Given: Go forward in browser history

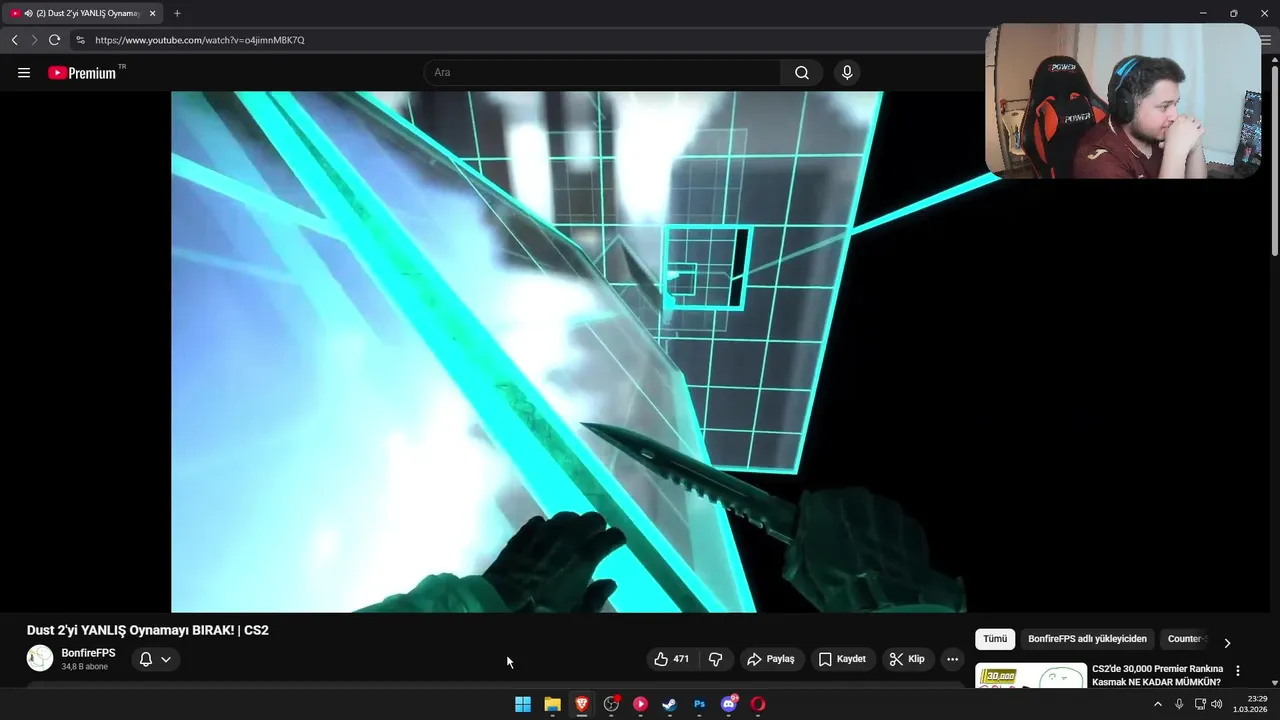Looking at the screenshot, I should (34, 40).
